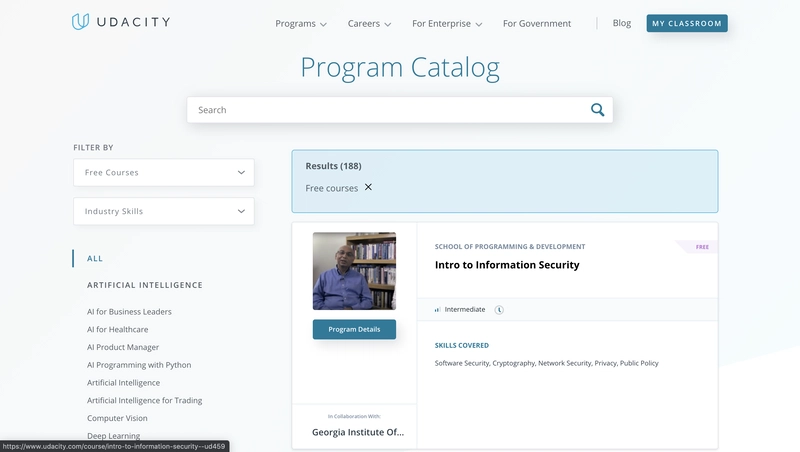This screenshot has width=800, height=452.
Task: Open the Blog link
Action: [x=621, y=23]
